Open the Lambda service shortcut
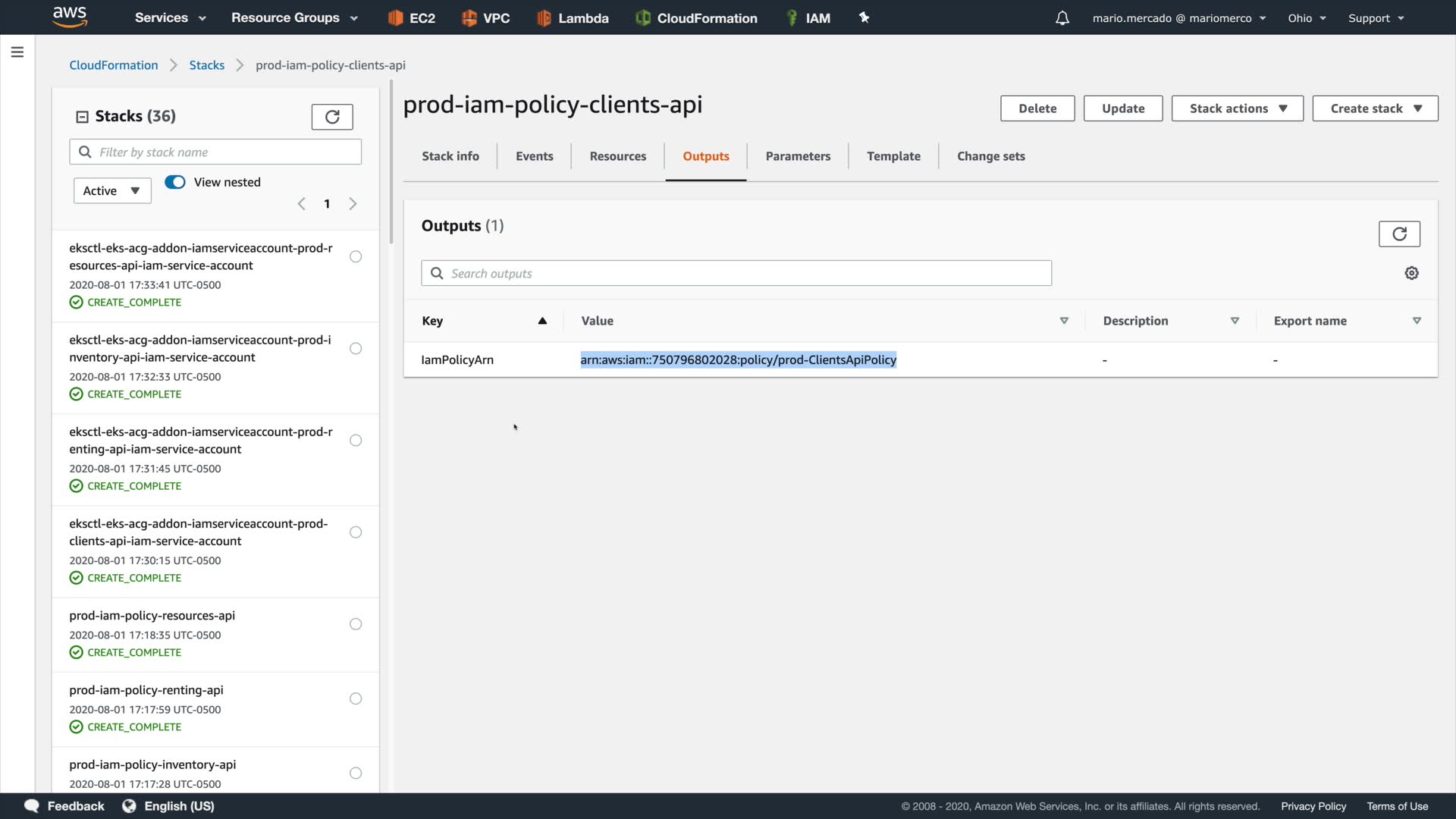Image resolution: width=1456 pixels, height=819 pixels. (x=573, y=18)
